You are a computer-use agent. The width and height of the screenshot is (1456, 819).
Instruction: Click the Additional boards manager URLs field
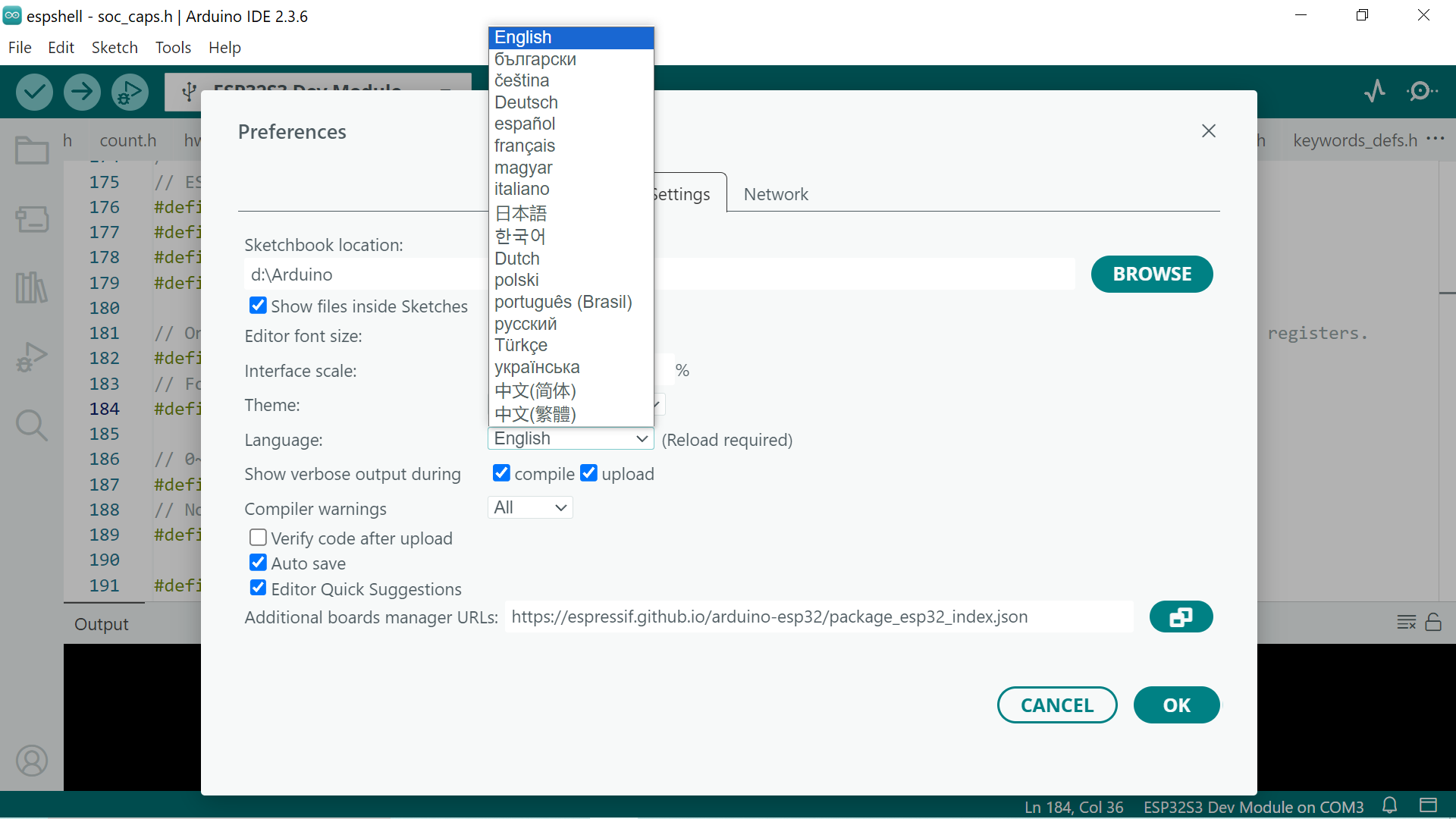pos(819,617)
